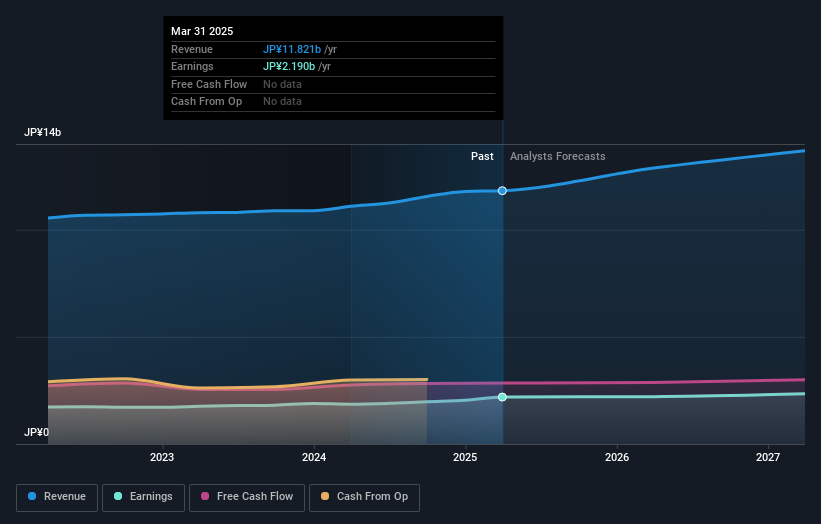
Task: Toggle the Cash From Op legend button
Action: click(364, 497)
